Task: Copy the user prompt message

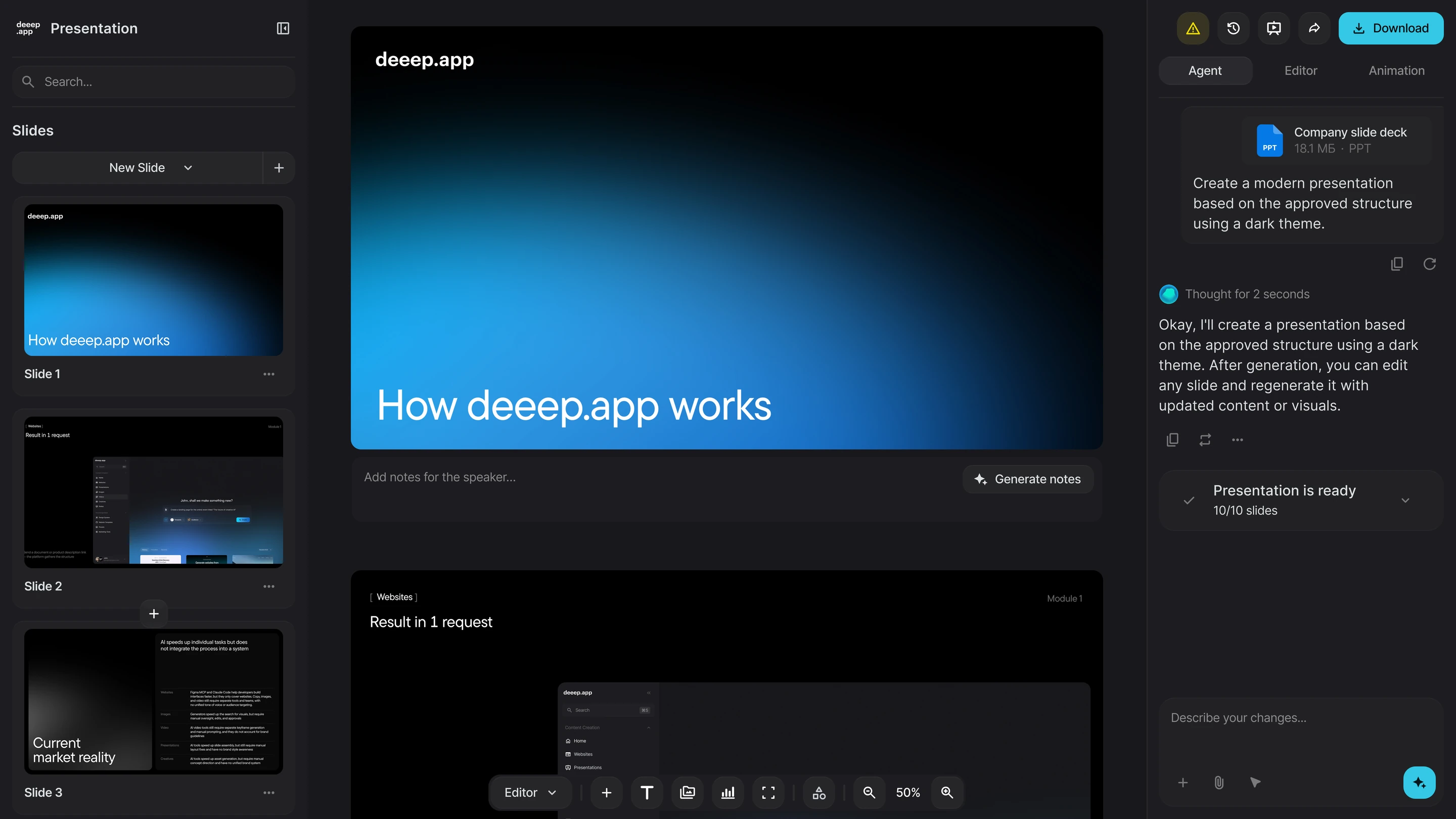Action: point(1397,264)
